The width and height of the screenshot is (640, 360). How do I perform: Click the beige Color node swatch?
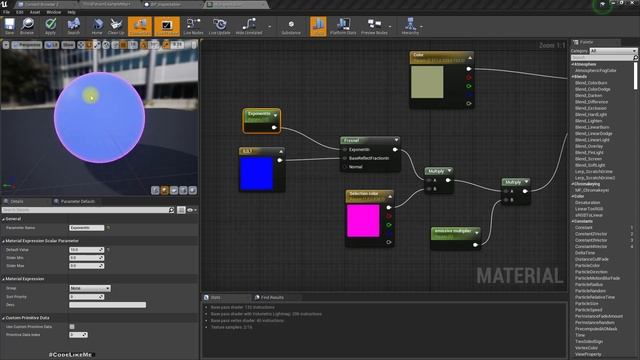tap(427, 82)
